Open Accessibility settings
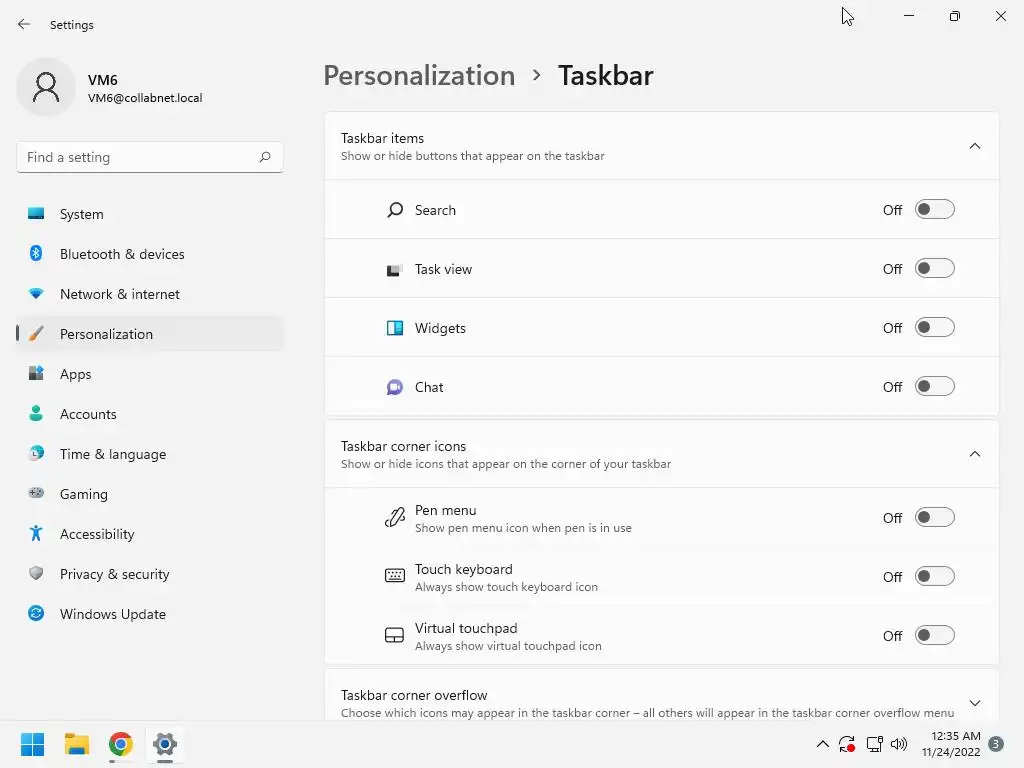Image resolution: width=1024 pixels, height=768 pixels. [x=150, y=534]
